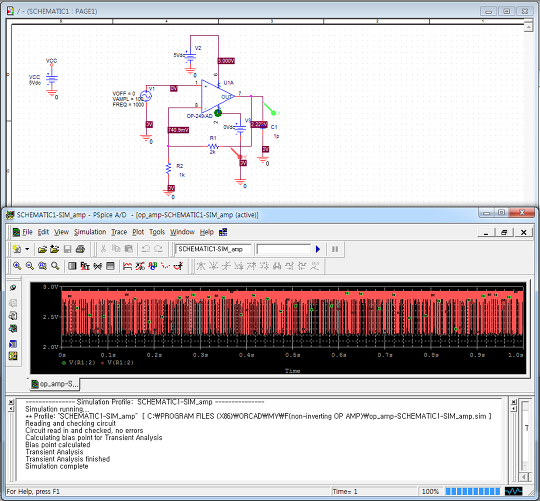Save with the floppy disk icon
Image resolution: width=540 pixels, height=501 pixels.
tap(68, 249)
